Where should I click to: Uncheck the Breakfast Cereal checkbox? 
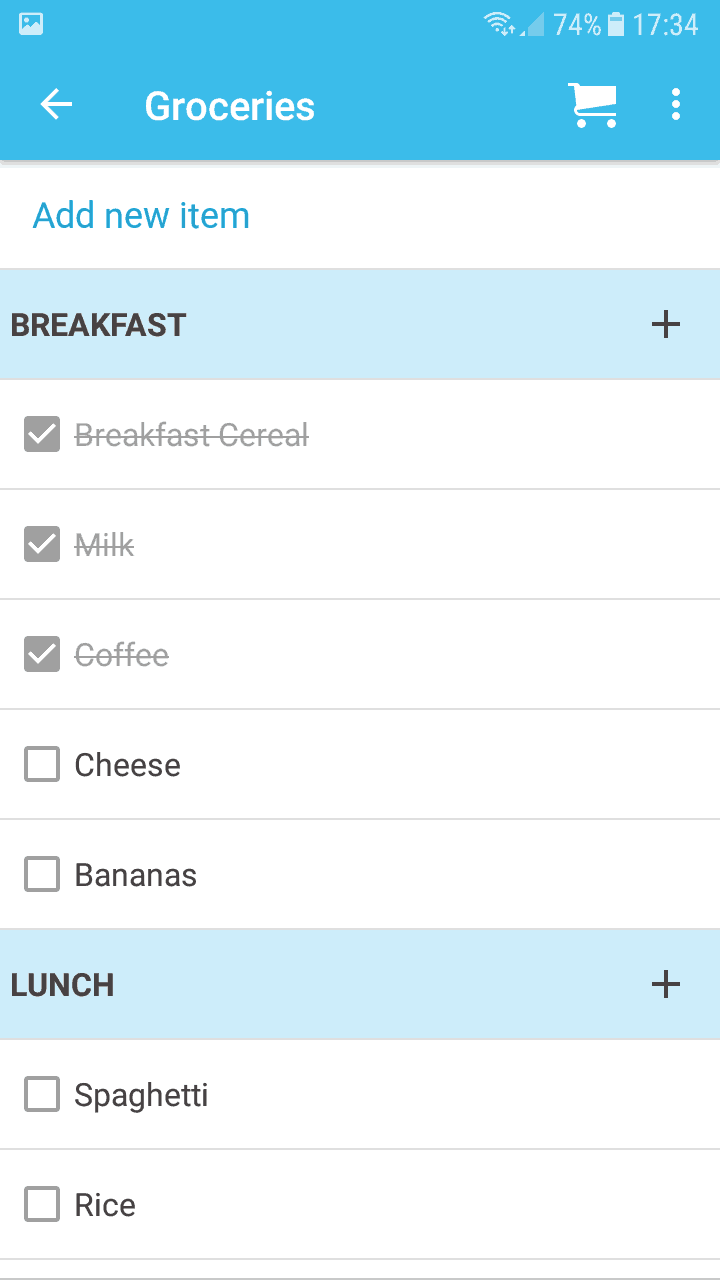42,435
